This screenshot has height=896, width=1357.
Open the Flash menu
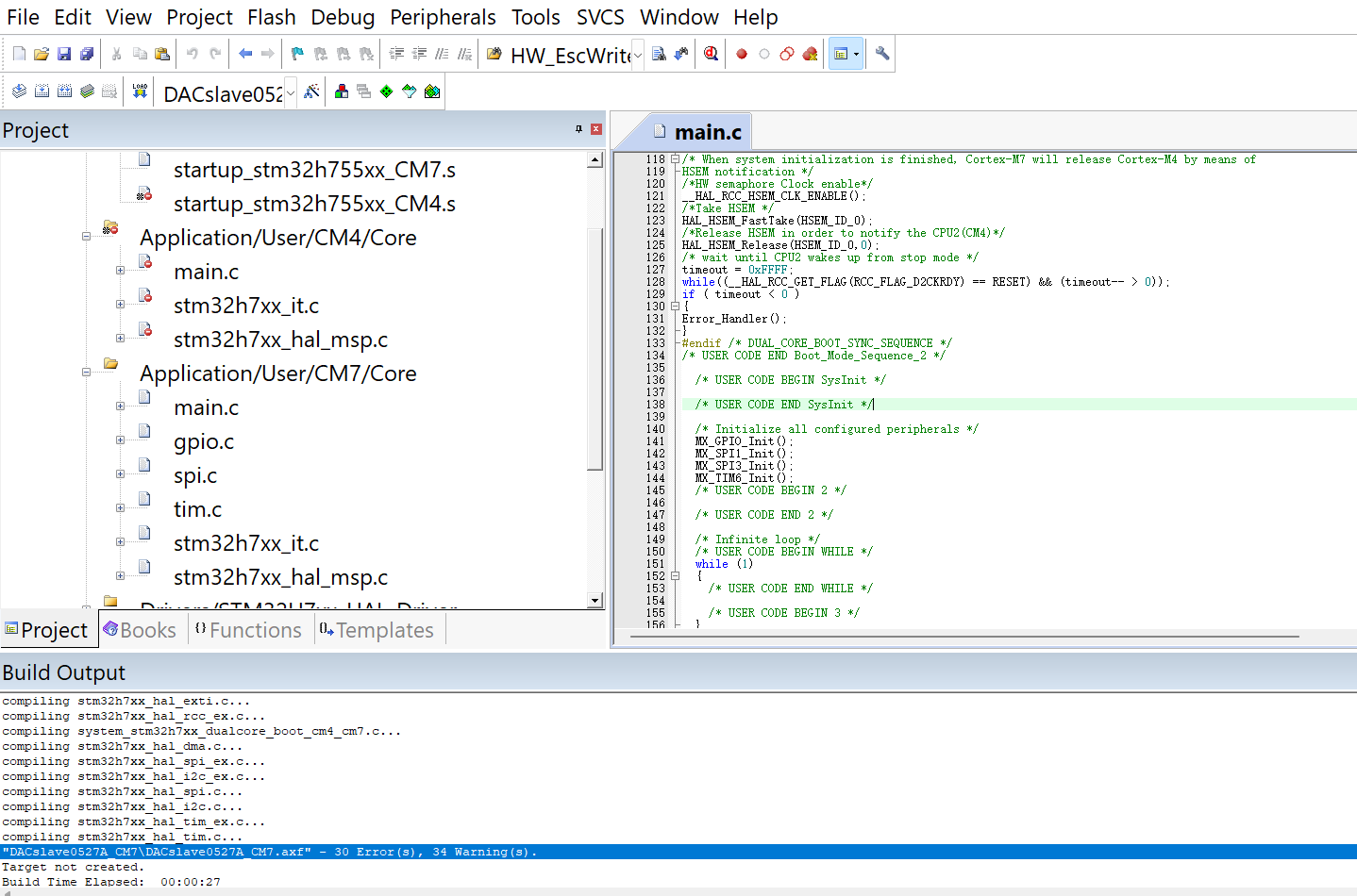(x=272, y=17)
